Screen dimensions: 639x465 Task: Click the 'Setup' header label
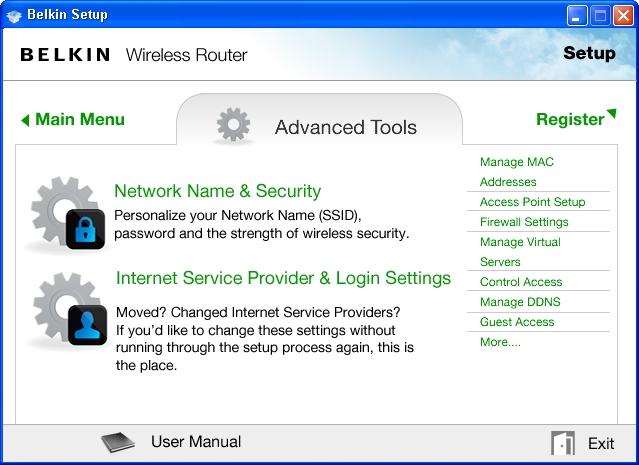click(589, 53)
